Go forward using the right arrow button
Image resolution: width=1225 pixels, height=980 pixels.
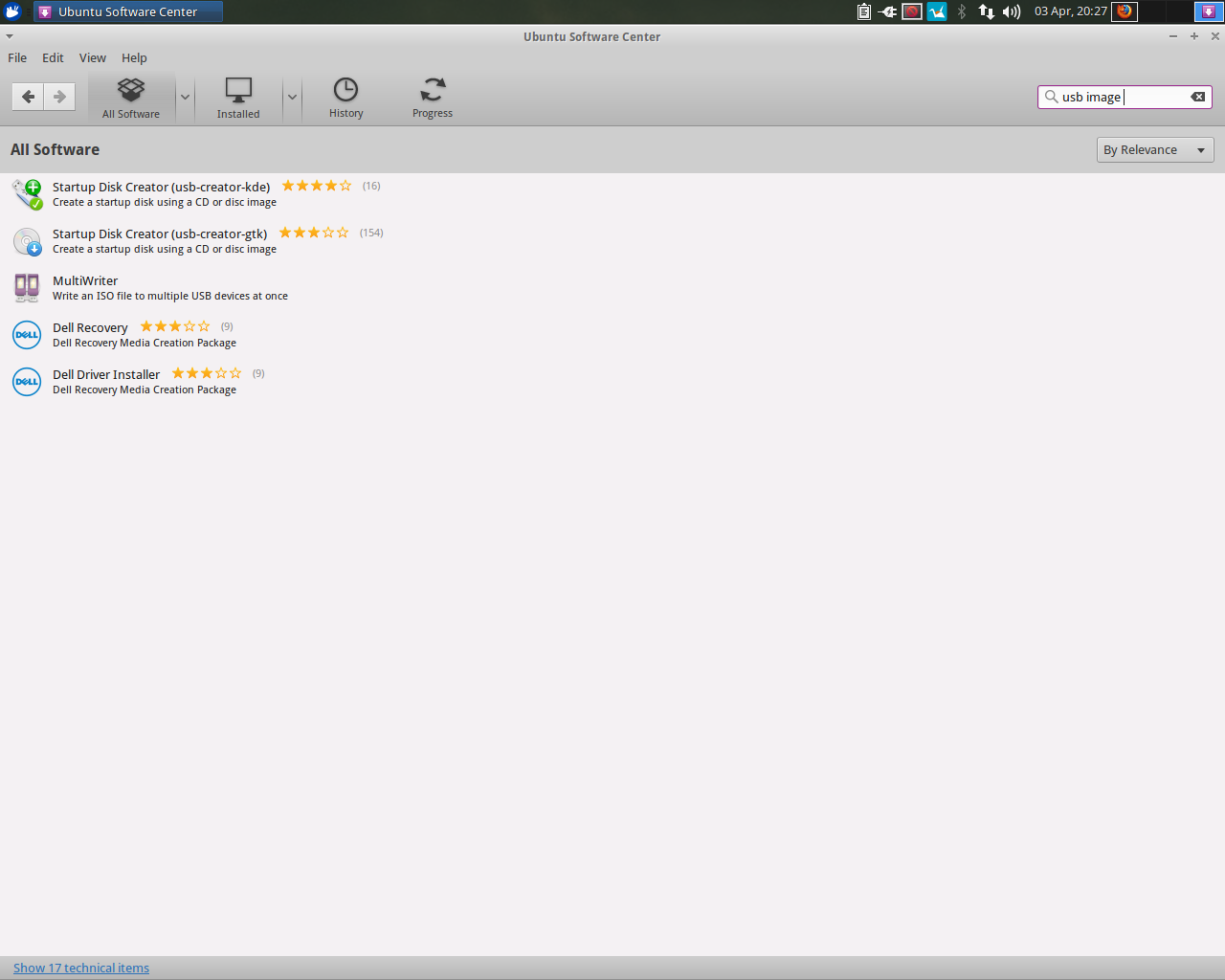point(59,97)
